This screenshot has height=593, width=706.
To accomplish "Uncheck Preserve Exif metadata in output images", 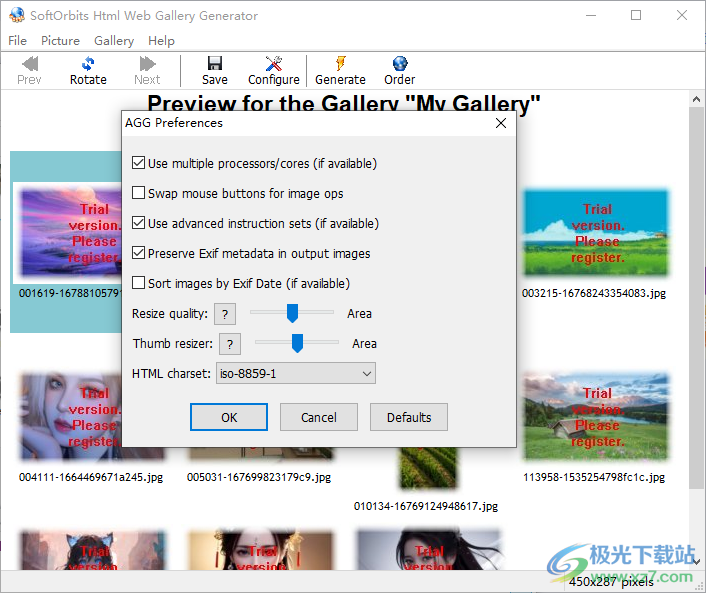I will click(x=138, y=253).
